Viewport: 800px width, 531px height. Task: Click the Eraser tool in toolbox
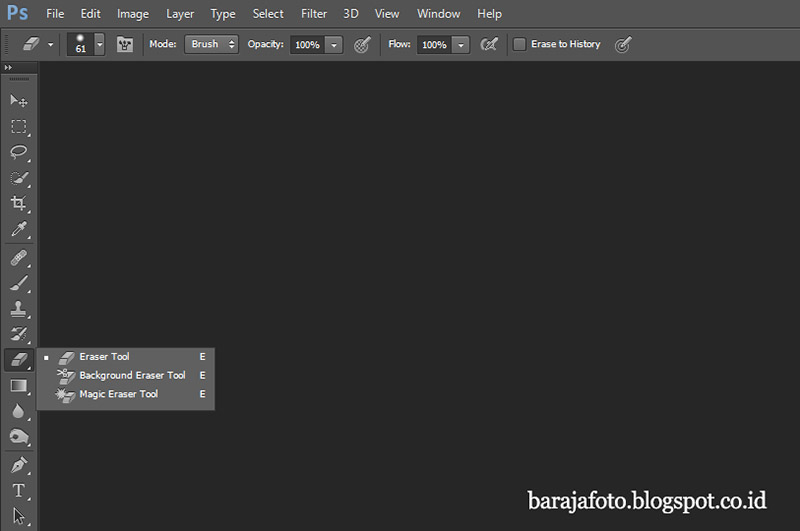tap(19, 360)
